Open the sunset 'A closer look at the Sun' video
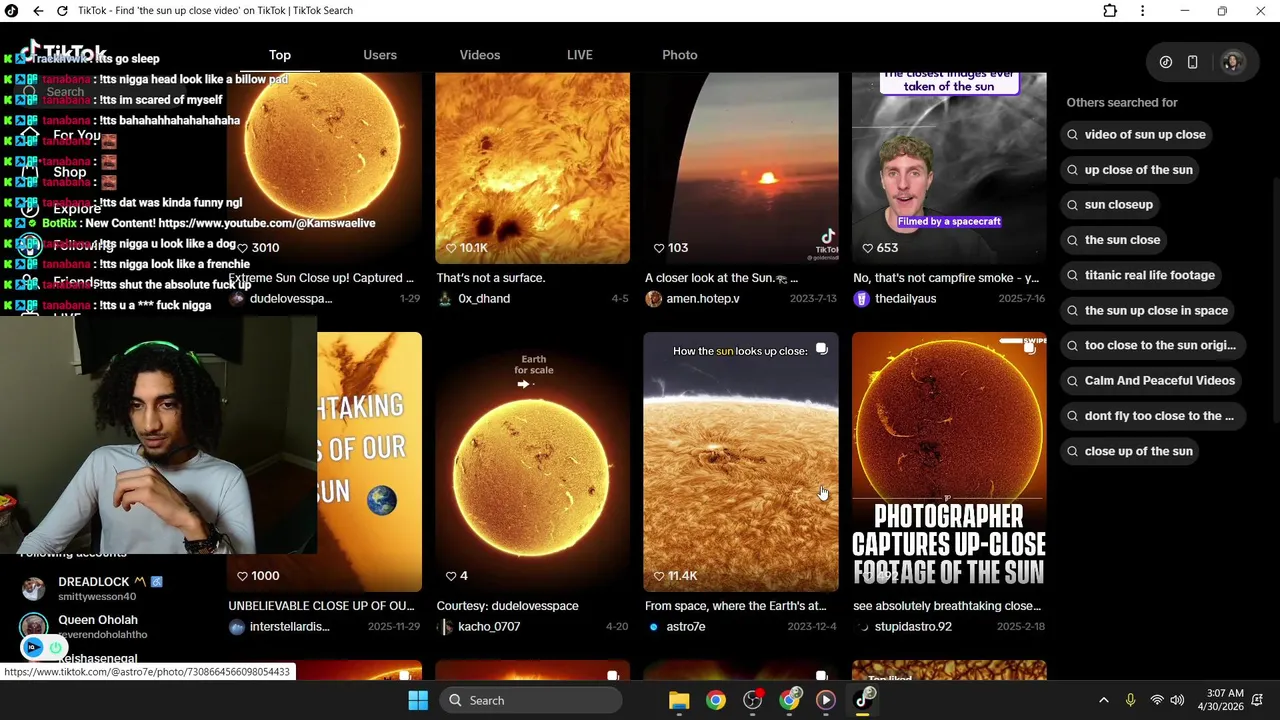 pyautogui.click(x=741, y=168)
